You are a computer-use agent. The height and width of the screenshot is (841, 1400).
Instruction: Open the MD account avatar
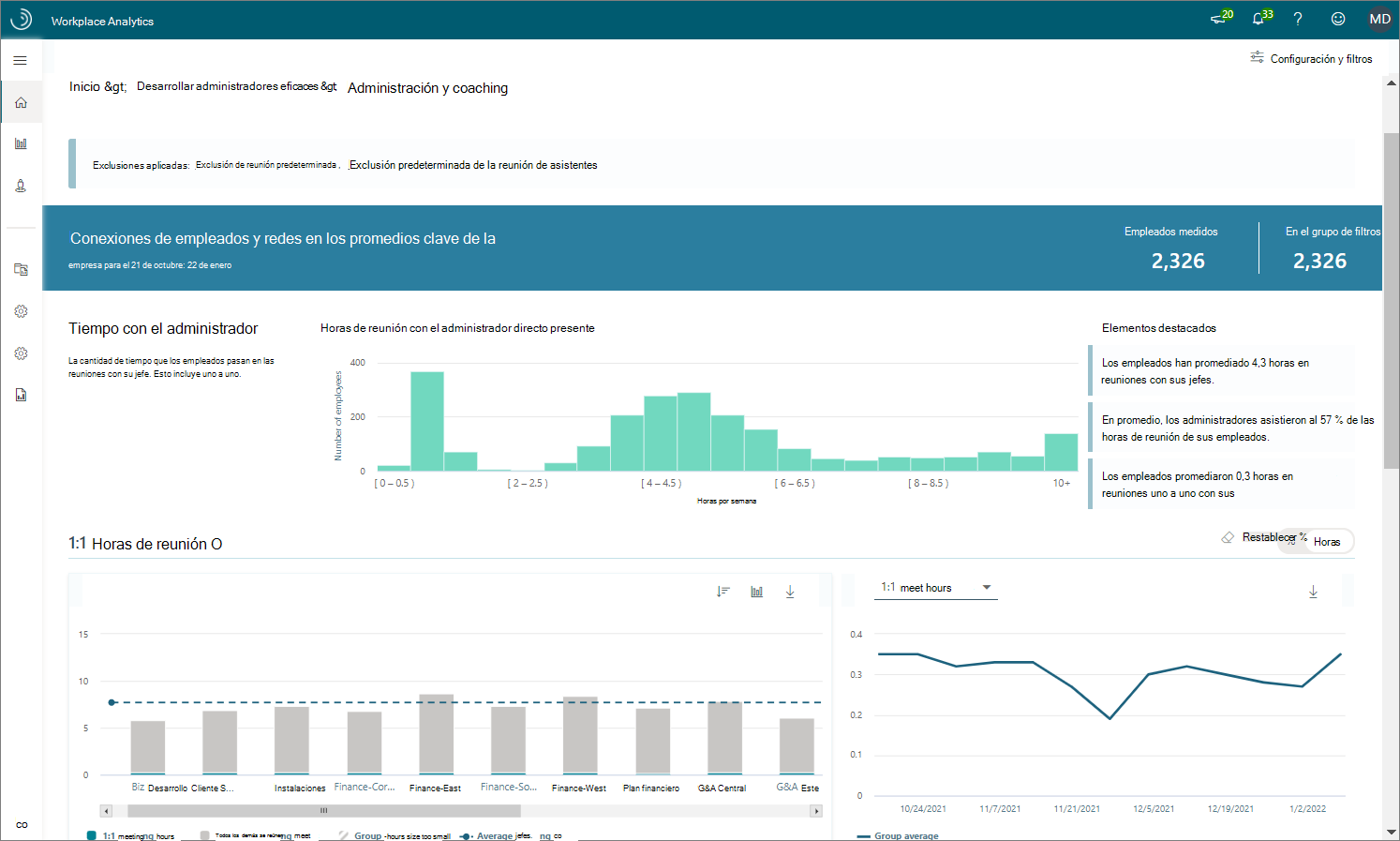(x=1380, y=19)
